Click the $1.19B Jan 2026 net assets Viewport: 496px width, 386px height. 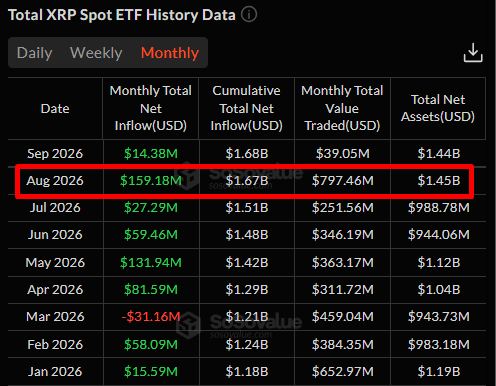point(439,371)
